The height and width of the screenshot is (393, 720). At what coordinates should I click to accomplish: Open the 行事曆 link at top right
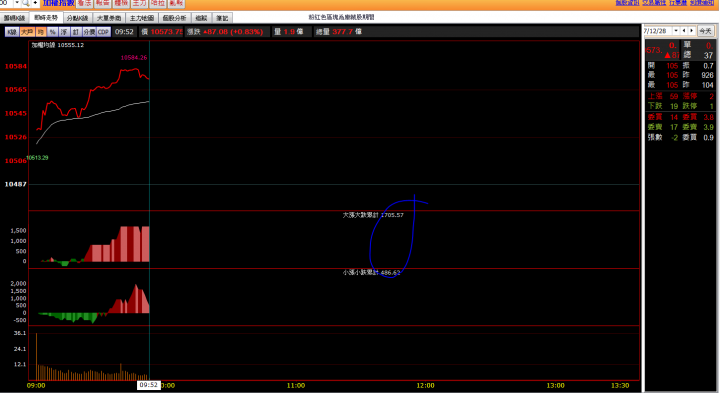point(678,3)
